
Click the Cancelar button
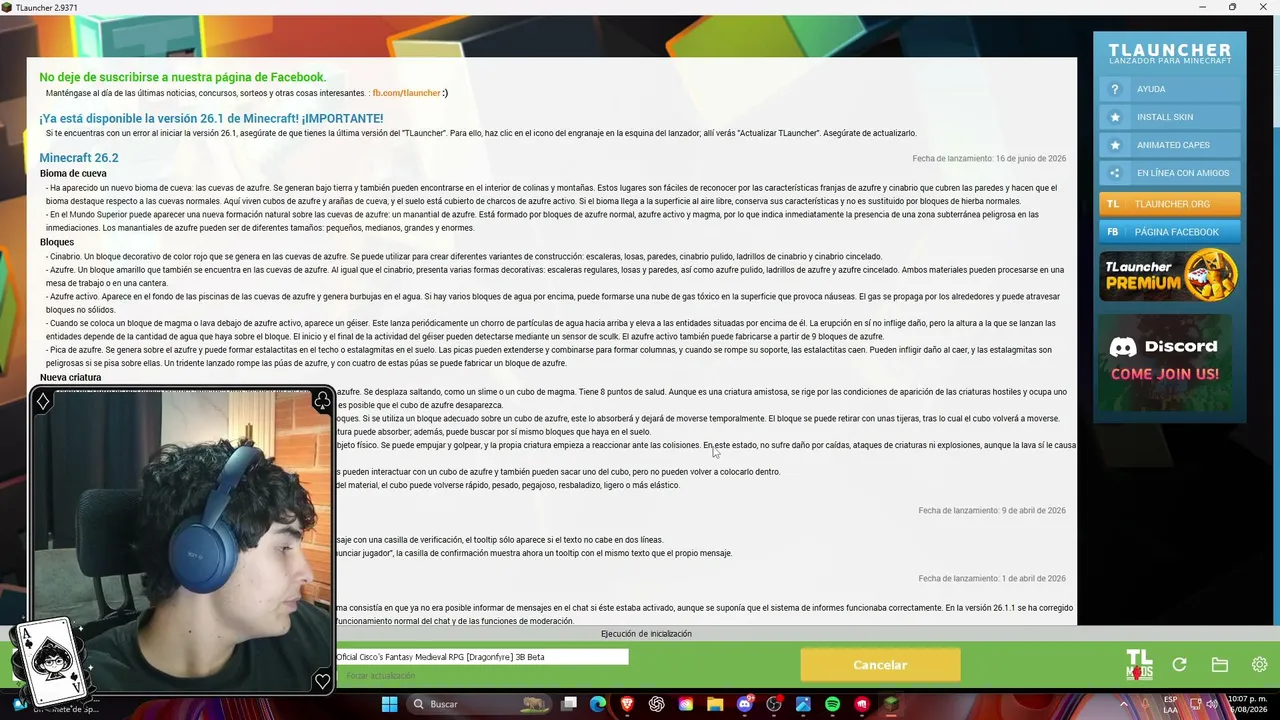(x=880, y=665)
